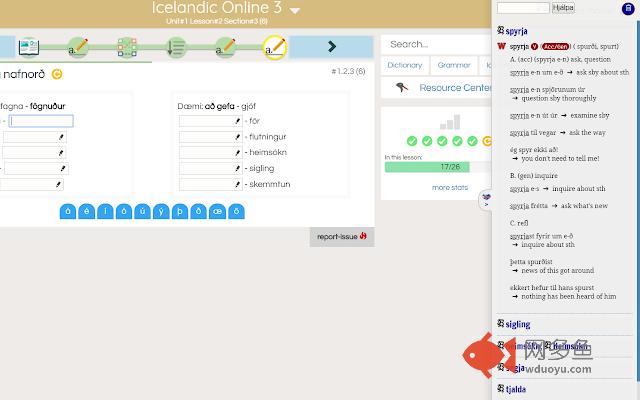Screen dimensions: 640x400
Task: Click the Resource Center tool icon
Action: pyautogui.click(x=401, y=88)
